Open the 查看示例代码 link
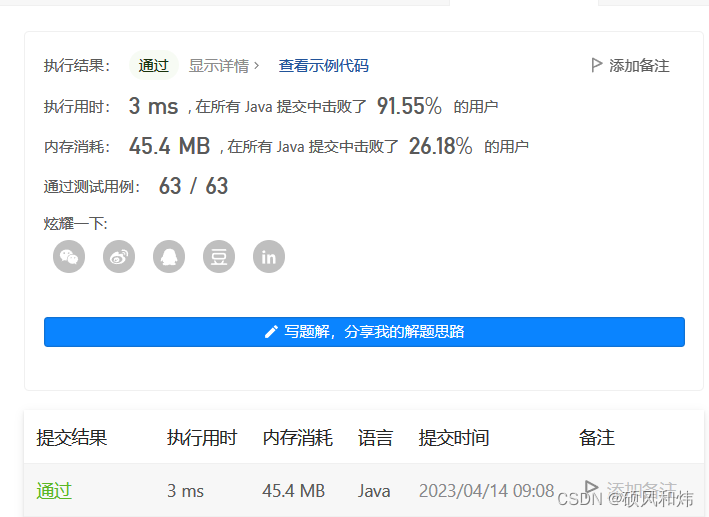Viewport: 709px width, 517px height. pos(323,66)
